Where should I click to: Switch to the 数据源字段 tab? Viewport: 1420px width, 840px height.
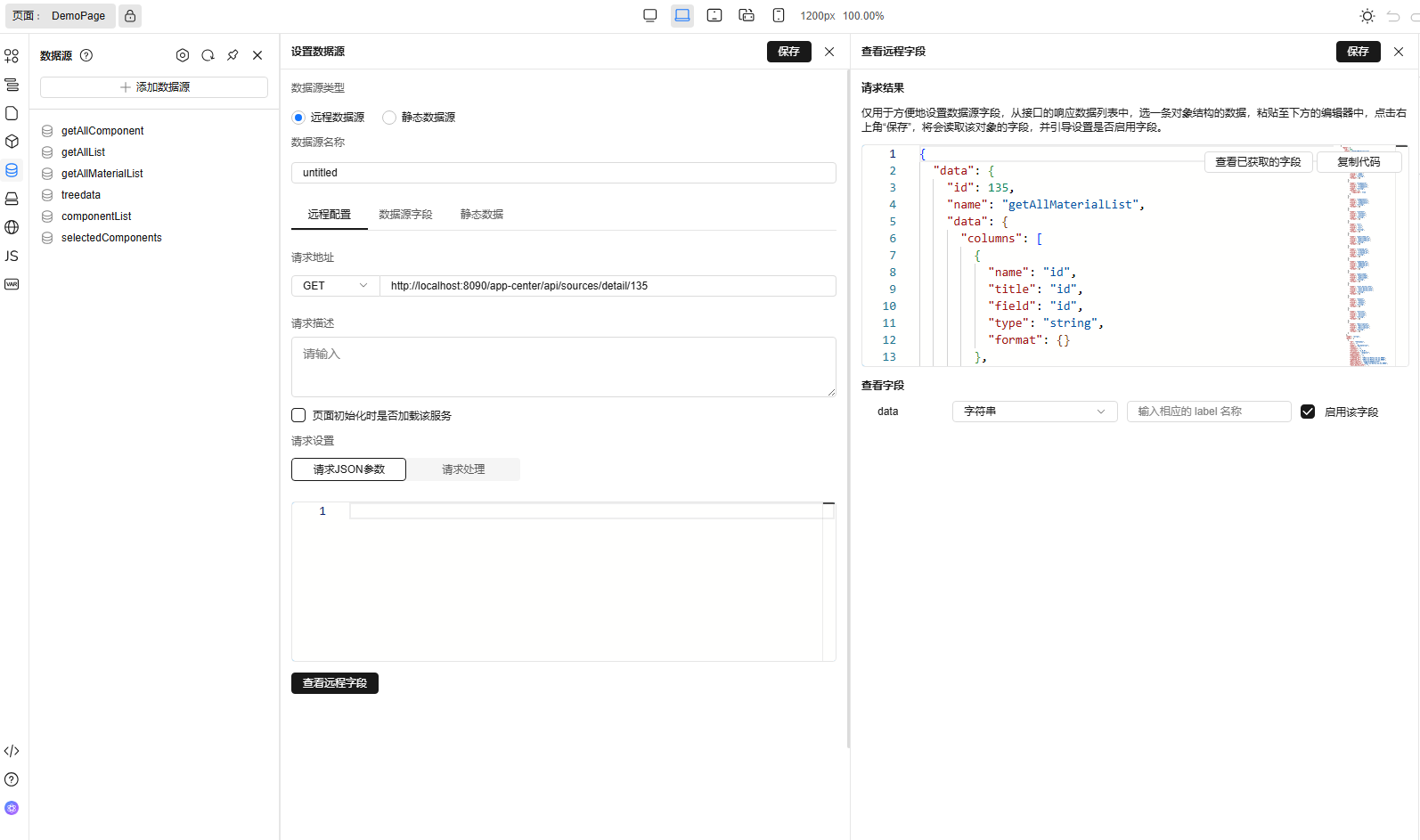(x=405, y=215)
